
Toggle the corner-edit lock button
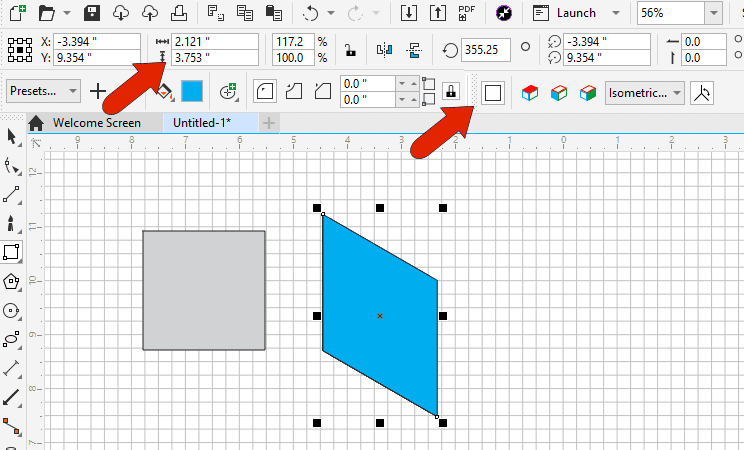click(451, 92)
